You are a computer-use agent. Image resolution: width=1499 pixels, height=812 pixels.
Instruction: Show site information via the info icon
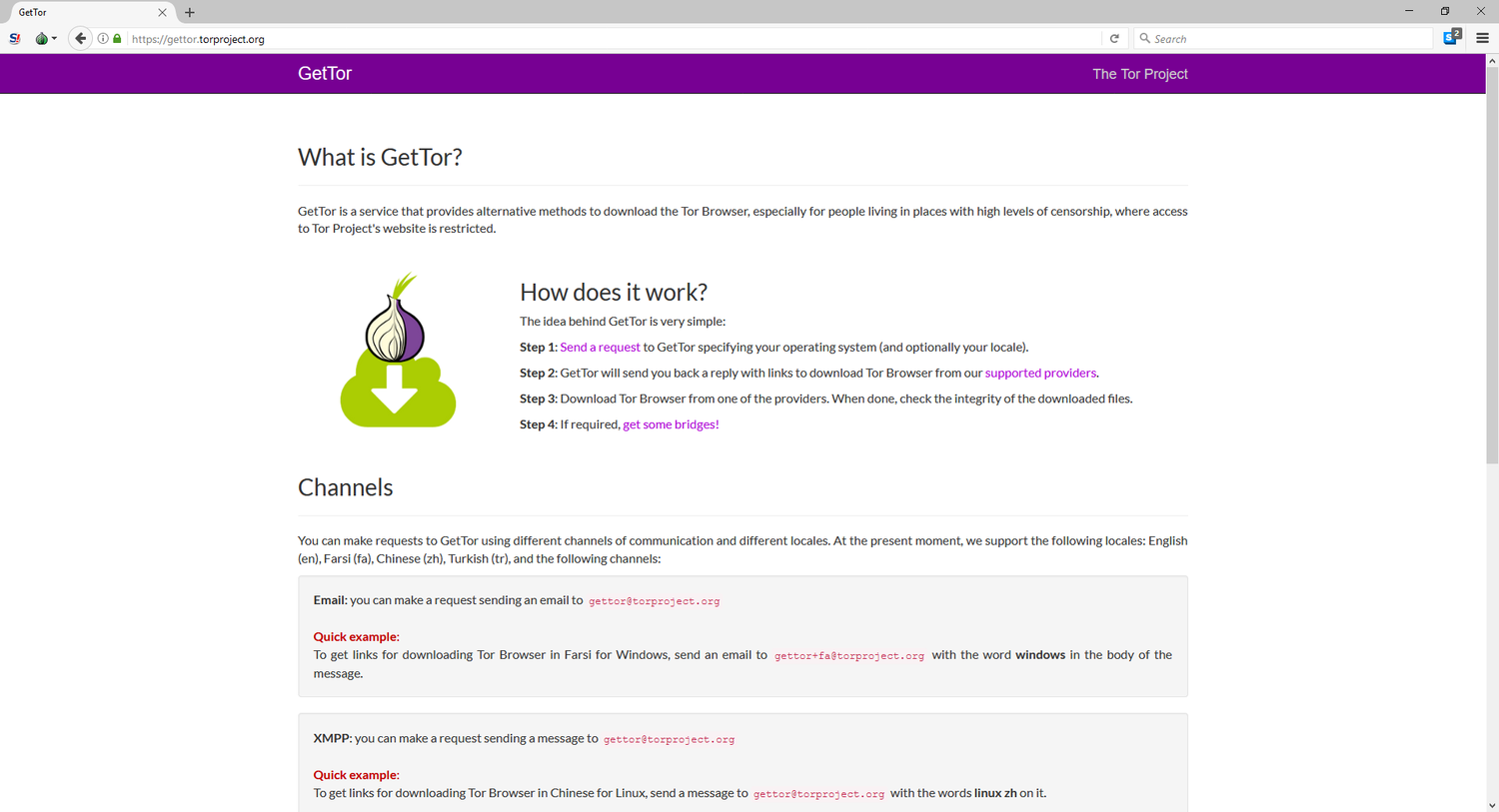pos(103,39)
